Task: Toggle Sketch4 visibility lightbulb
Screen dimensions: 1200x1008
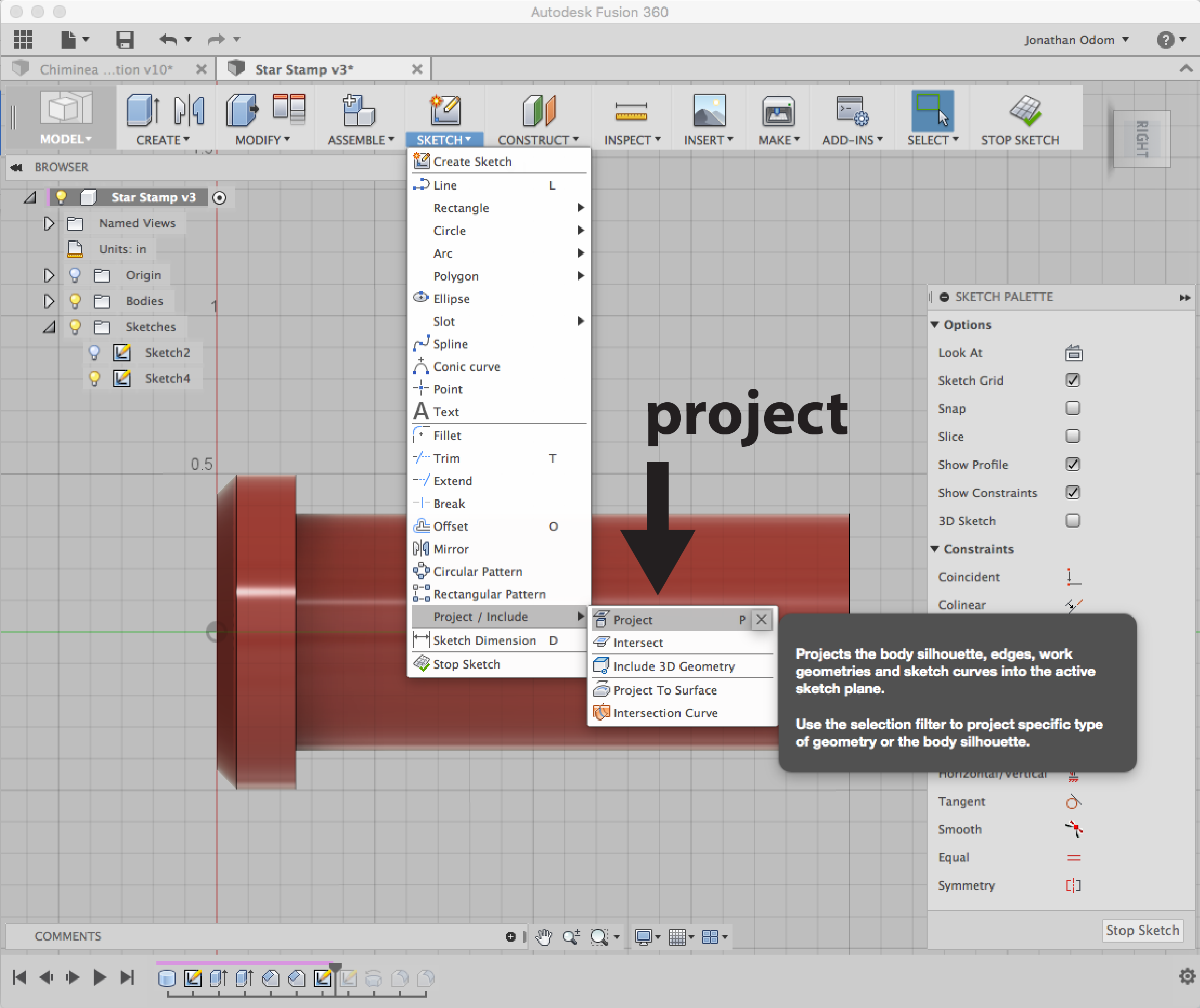Action: [x=95, y=378]
